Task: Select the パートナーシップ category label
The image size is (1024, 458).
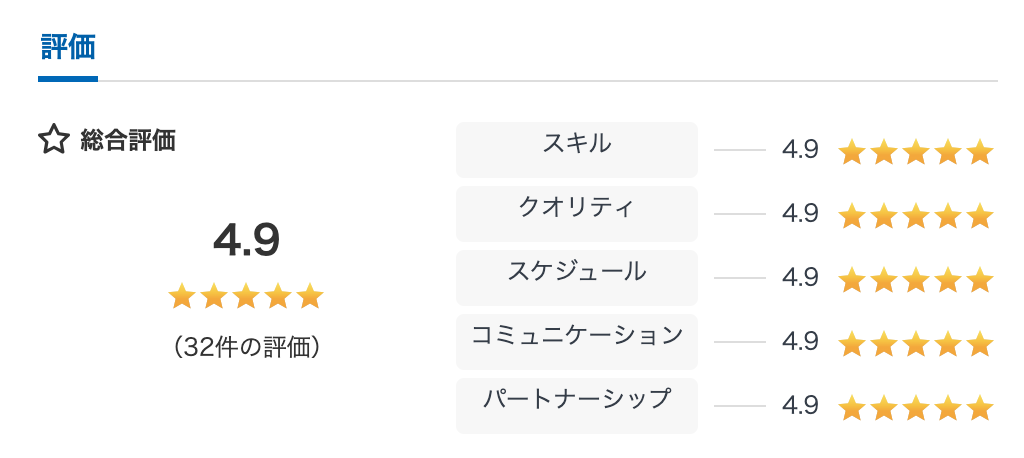Action: [576, 400]
